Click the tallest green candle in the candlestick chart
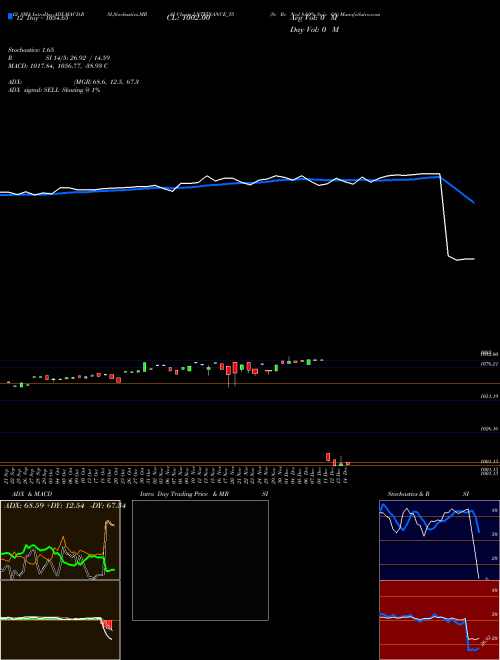 pyautogui.click(x=144, y=367)
